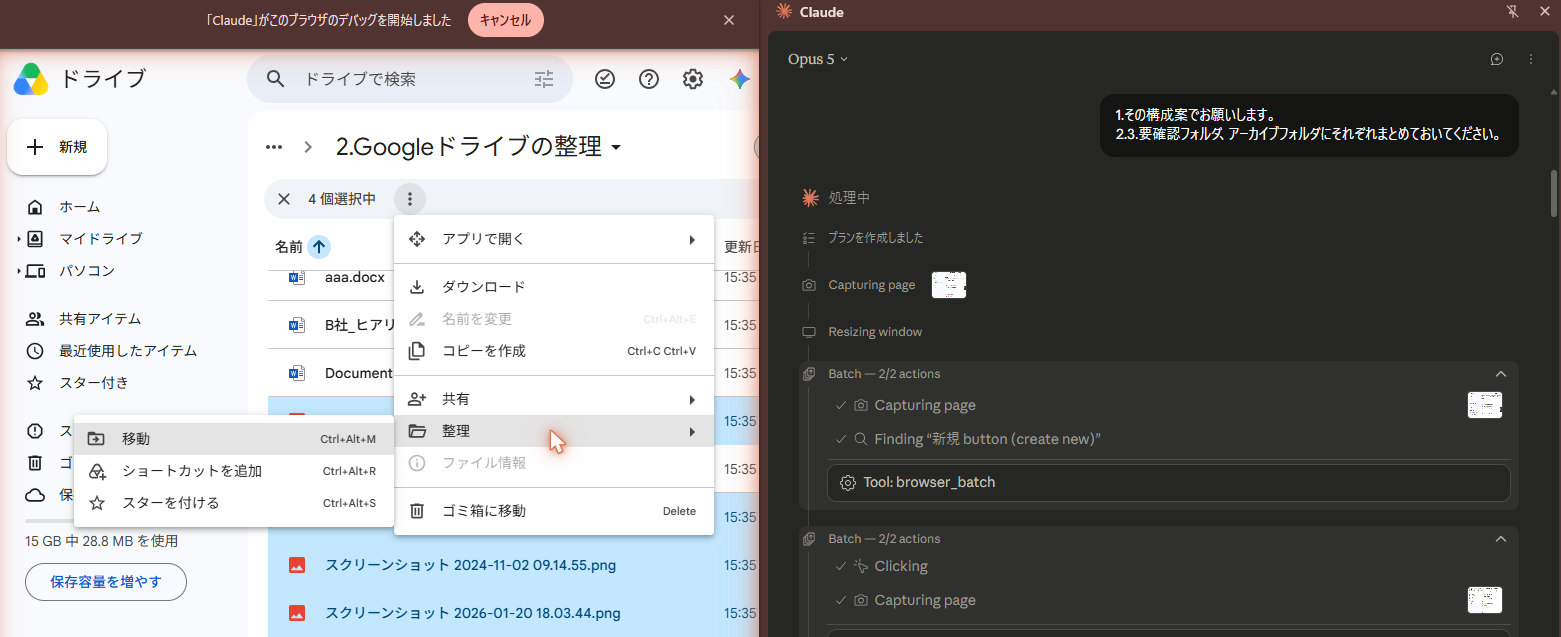
Task: Open the アプリで開く submenu
Action: click(554, 239)
